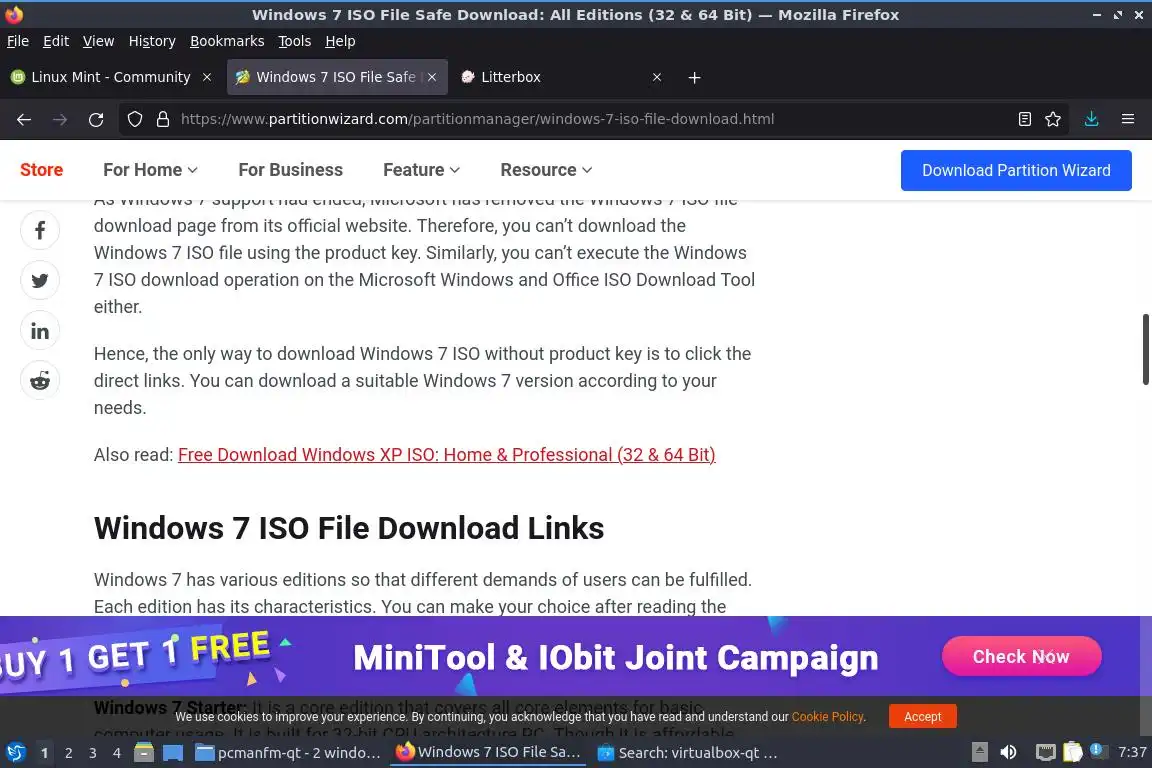This screenshot has width=1152, height=768.
Task: Switch to virtual desktop 2
Action: (68, 753)
